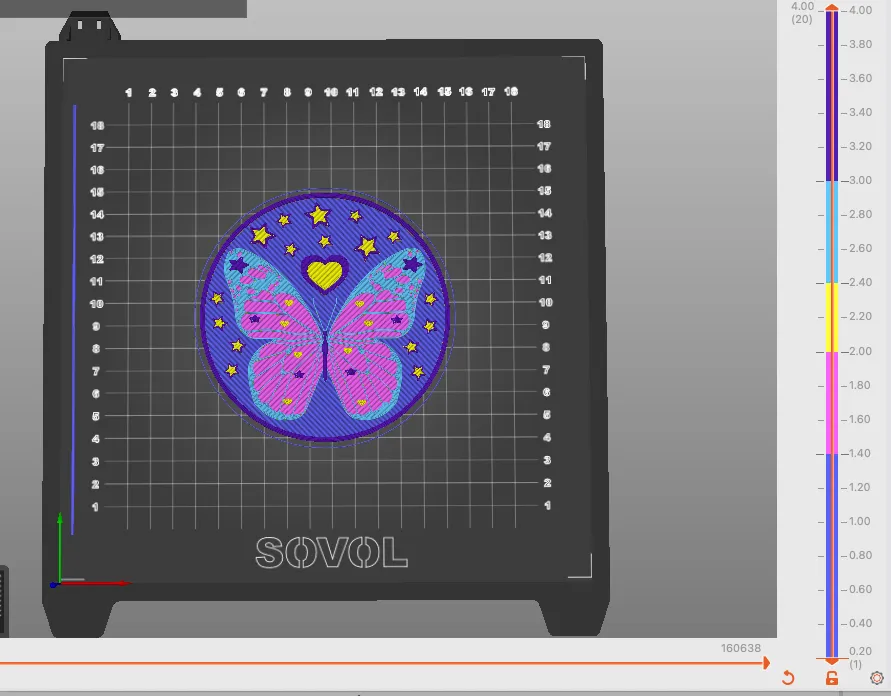Toggle the orange unlocked padlock icon
891x696 pixels.
831,678
